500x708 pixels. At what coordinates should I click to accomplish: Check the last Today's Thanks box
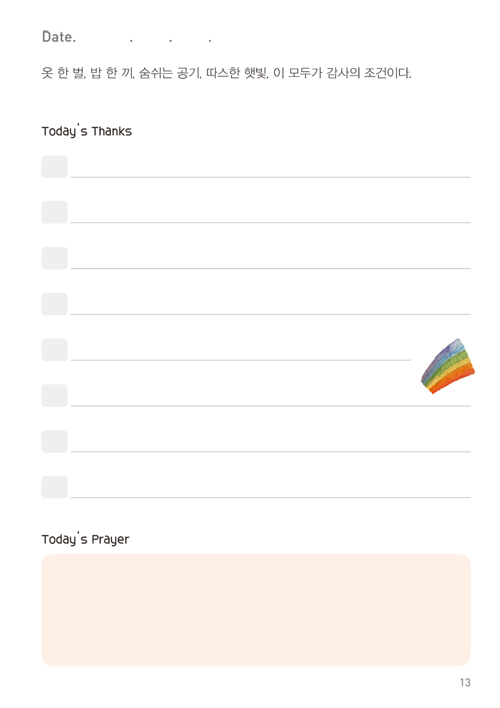55,487
